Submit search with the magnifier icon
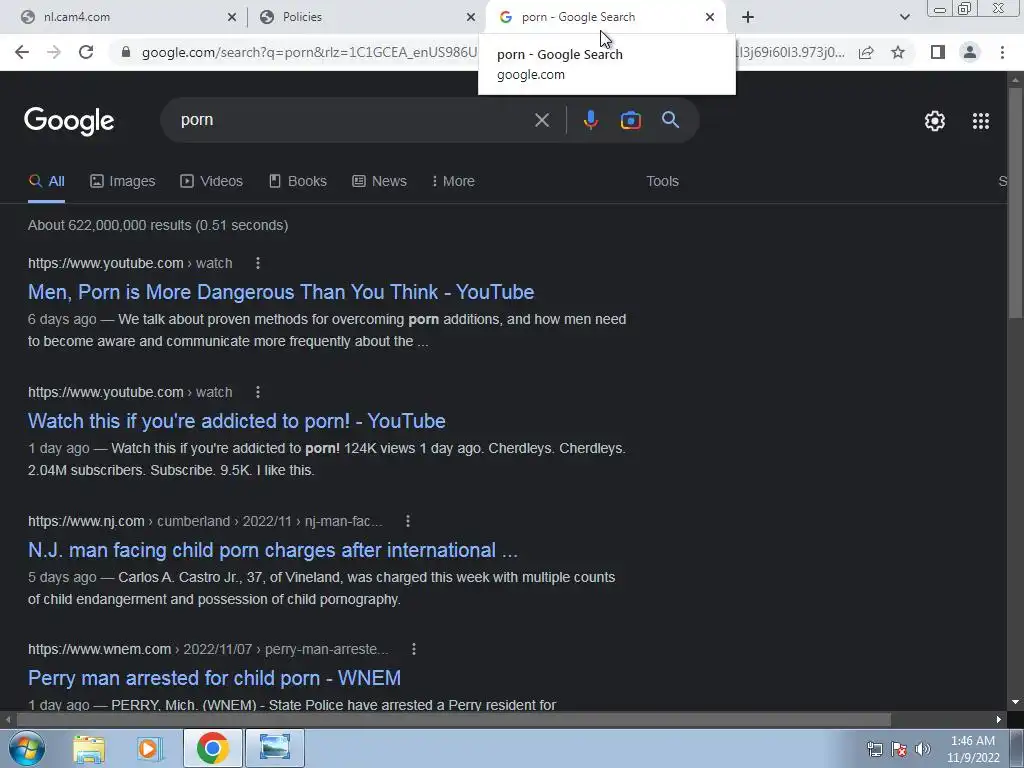Viewport: 1024px width, 768px height. (x=671, y=120)
